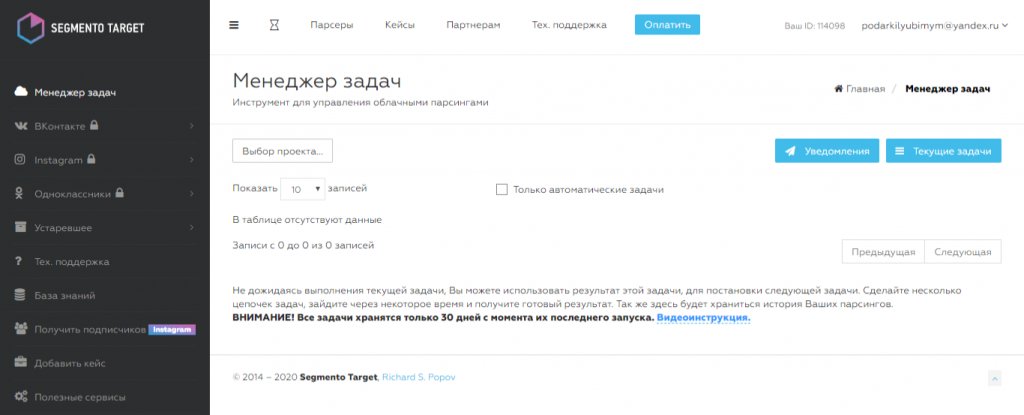
Task: Enable Только автоматические задачи checkbox
Action: 502,190
